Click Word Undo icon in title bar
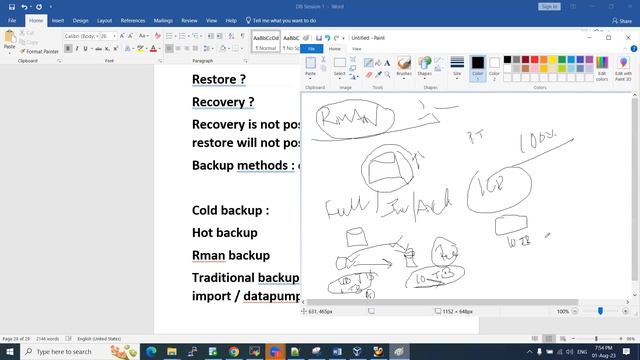 click(24, 7)
